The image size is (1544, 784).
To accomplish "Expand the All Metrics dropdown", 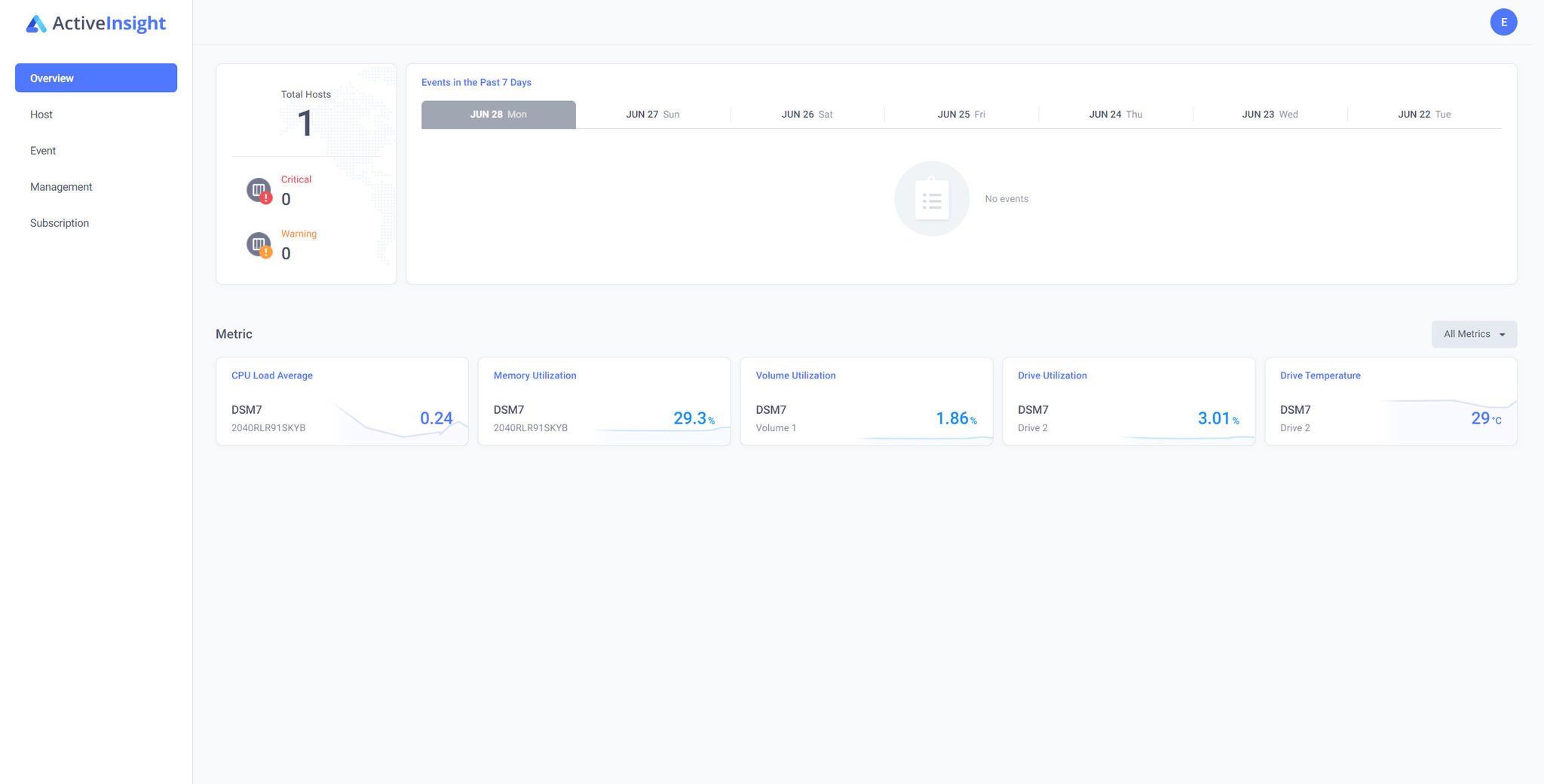I will pos(1474,334).
